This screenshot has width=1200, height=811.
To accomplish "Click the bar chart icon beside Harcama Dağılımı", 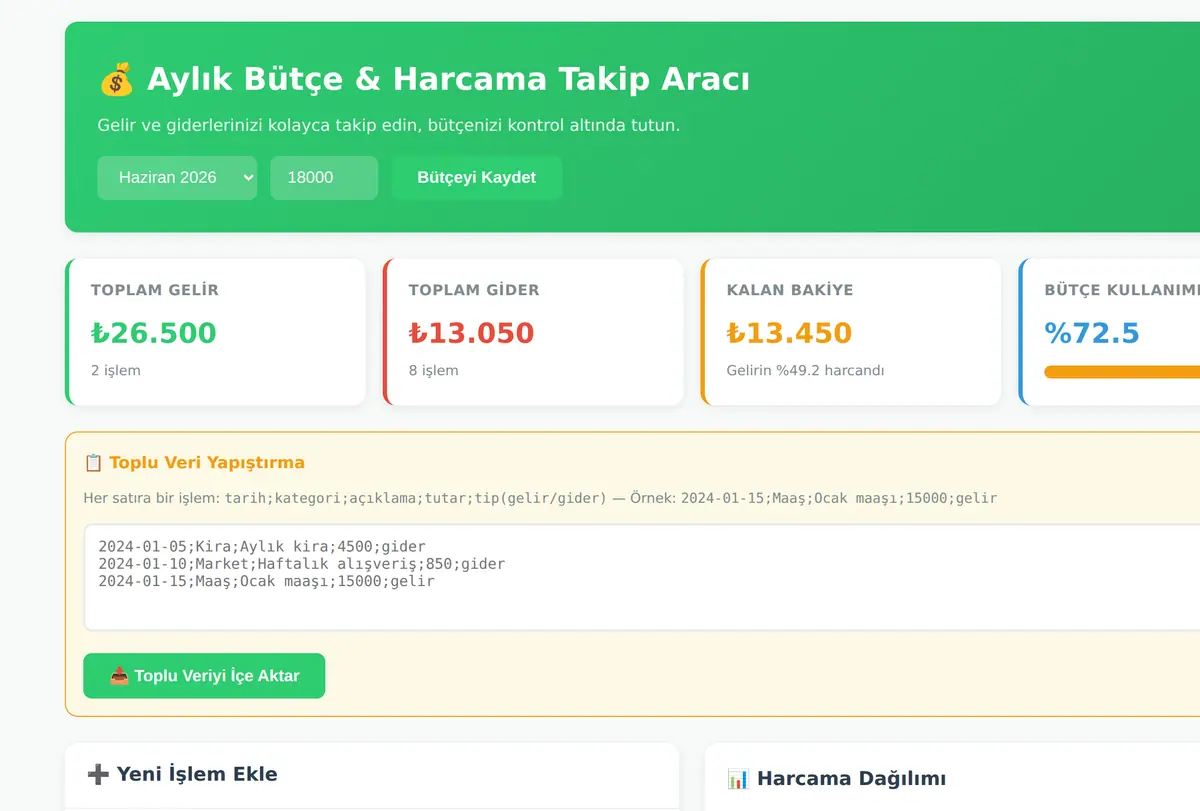I will coord(738,778).
